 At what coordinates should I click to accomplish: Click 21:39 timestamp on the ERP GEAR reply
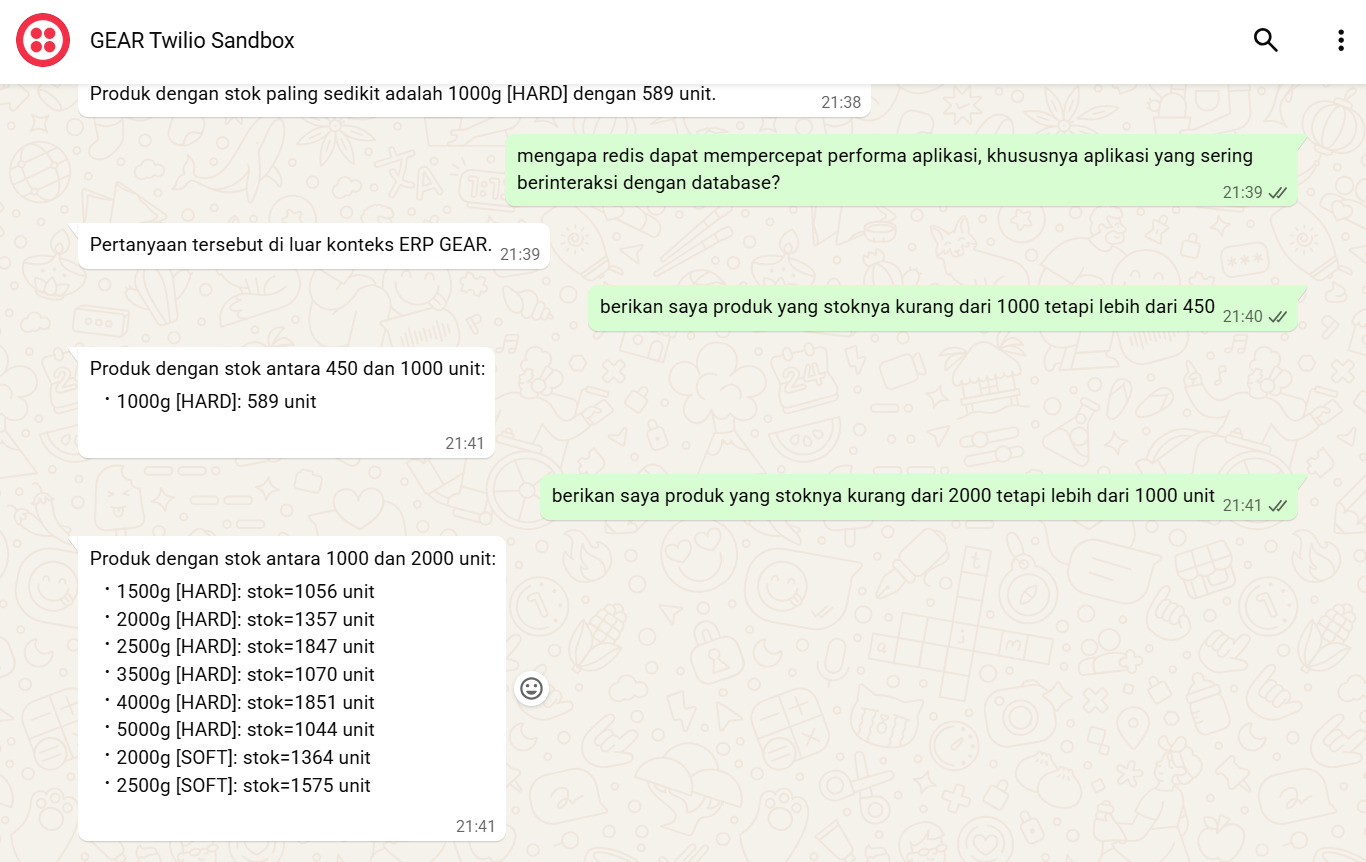point(520,254)
